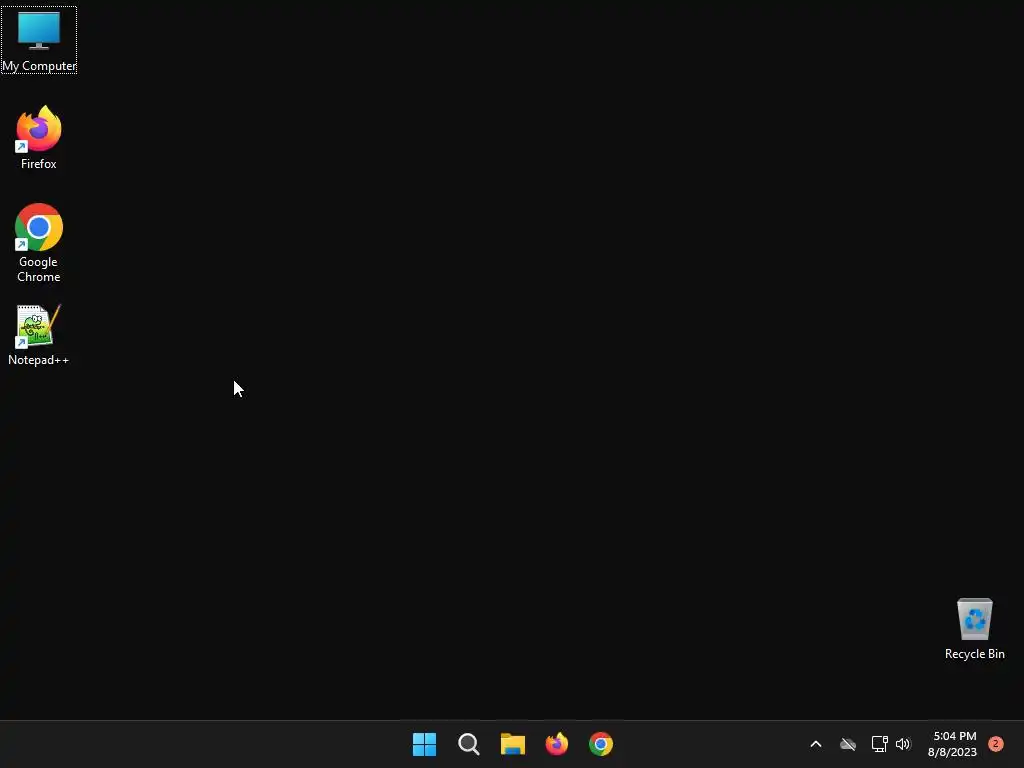The height and width of the screenshot is (768, 1024).
Task: Open the Windows Start menu
Action: (424, 744)
